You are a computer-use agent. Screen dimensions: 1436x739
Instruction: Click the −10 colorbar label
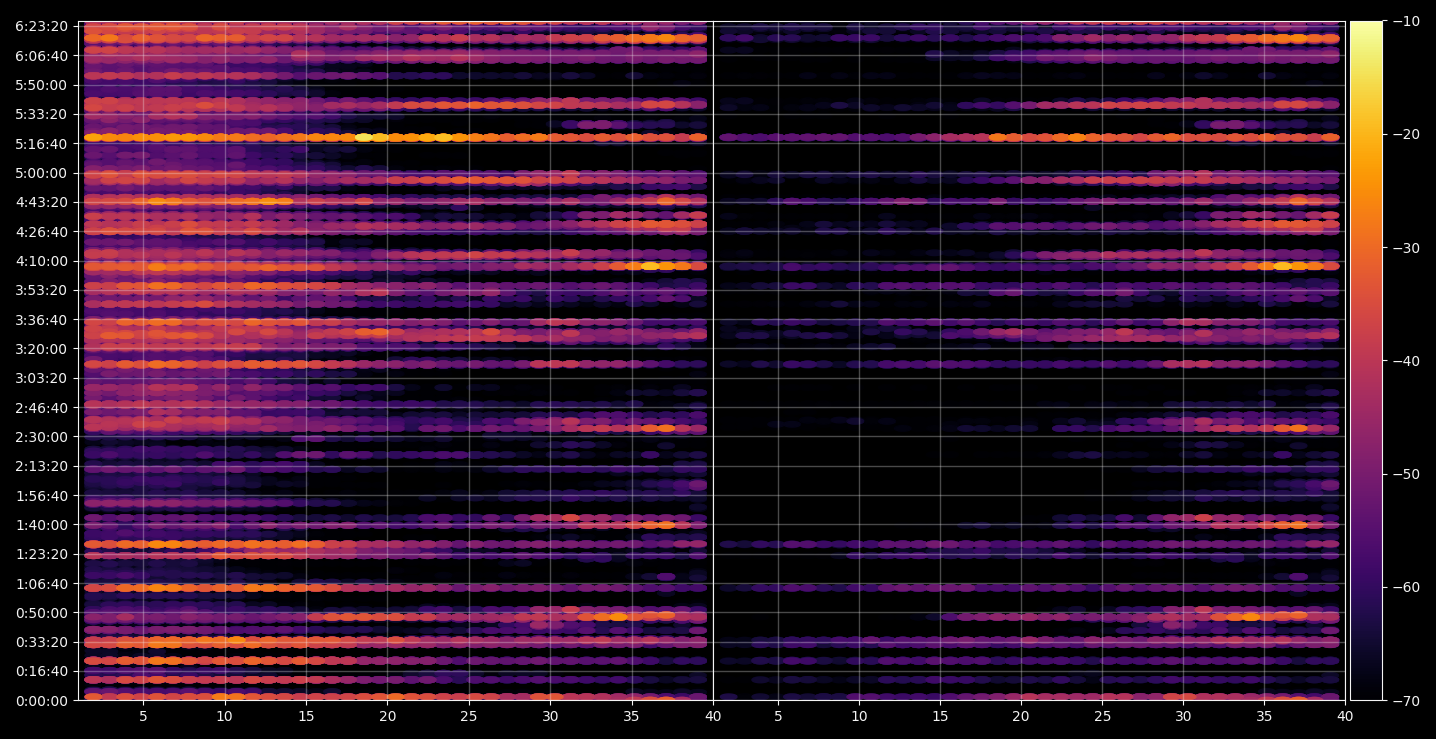[x=1406, y=21]
